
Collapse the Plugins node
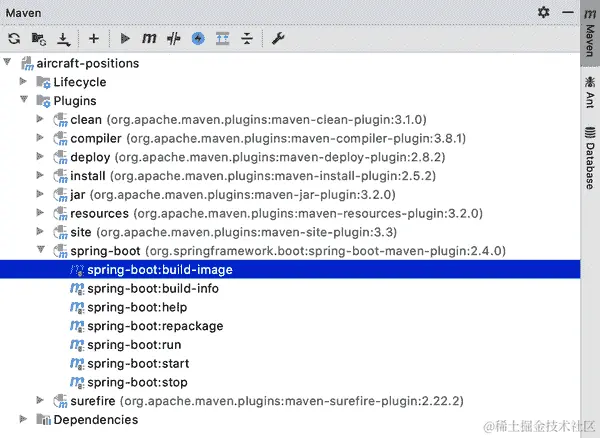tap(24, 99)
